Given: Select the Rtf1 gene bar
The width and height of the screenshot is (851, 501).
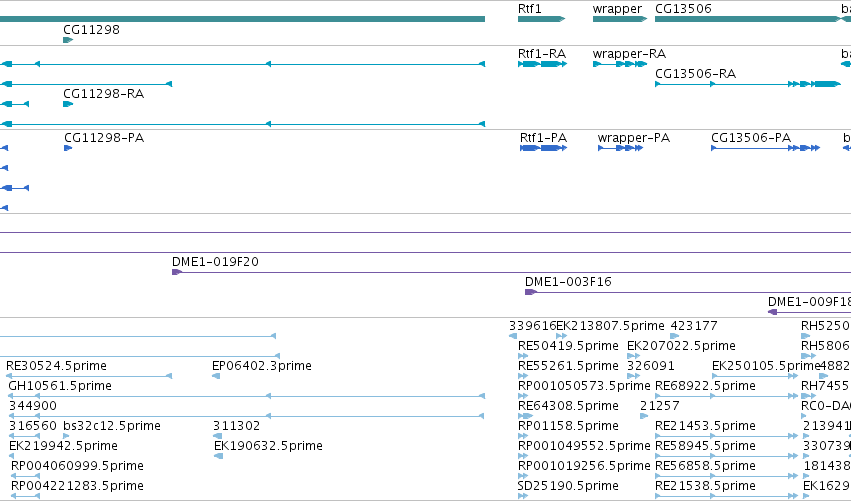Looking at the screenshot, I should coord(541,19).
